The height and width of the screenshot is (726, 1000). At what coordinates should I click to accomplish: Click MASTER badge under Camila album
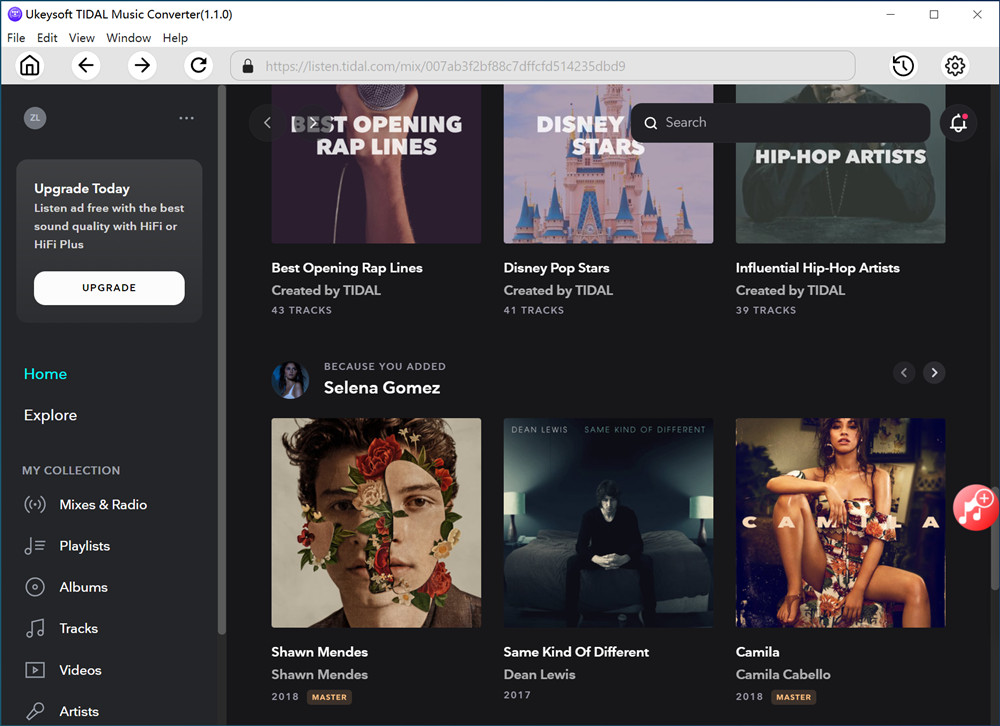click(793, 697)
